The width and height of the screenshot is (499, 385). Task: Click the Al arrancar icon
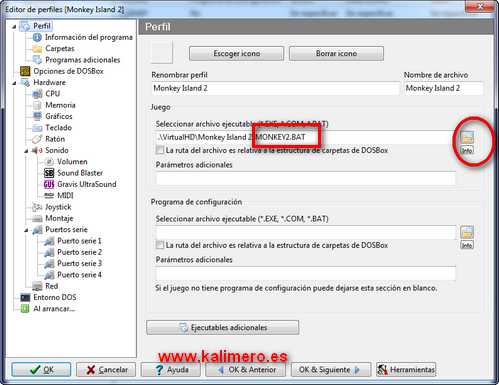pos(25,309)
